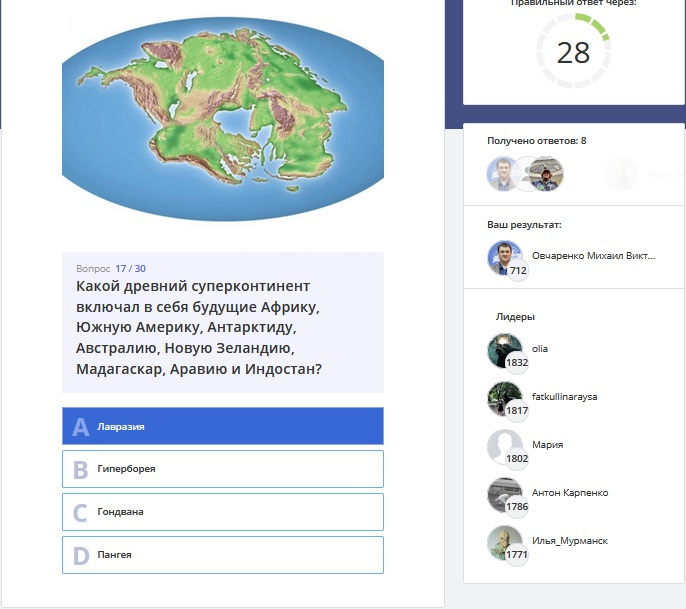Choose answer B Гиперборея
This screenshot has width=686, height=609.
[x=223, y=469]
